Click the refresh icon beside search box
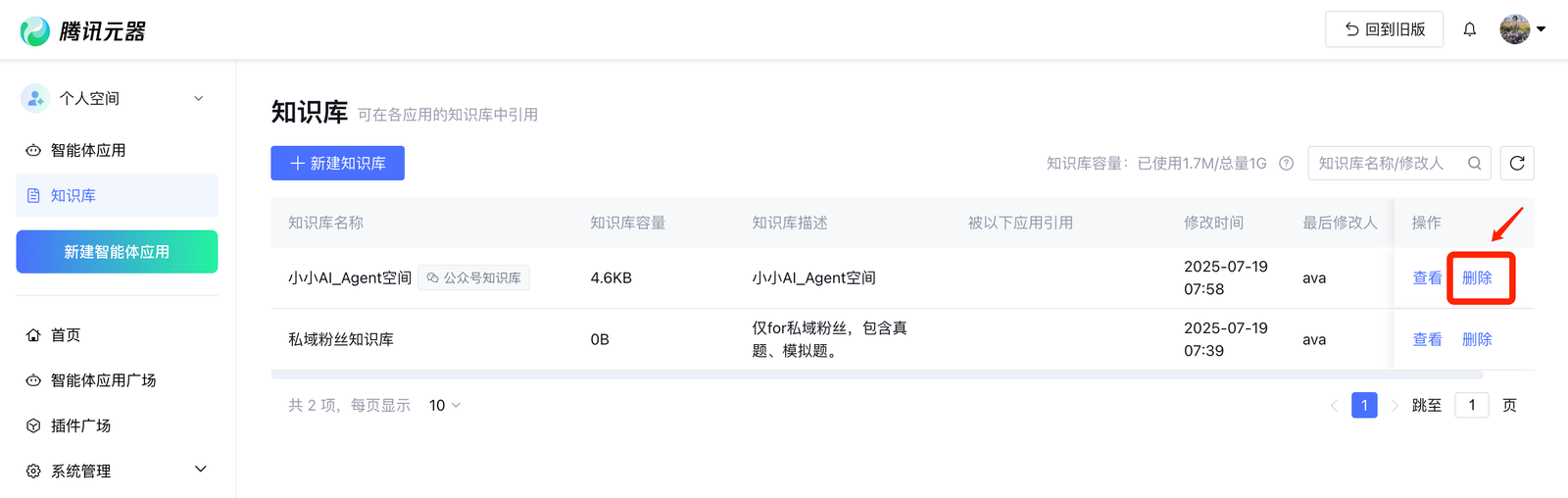 click(x=1517, y=164)
